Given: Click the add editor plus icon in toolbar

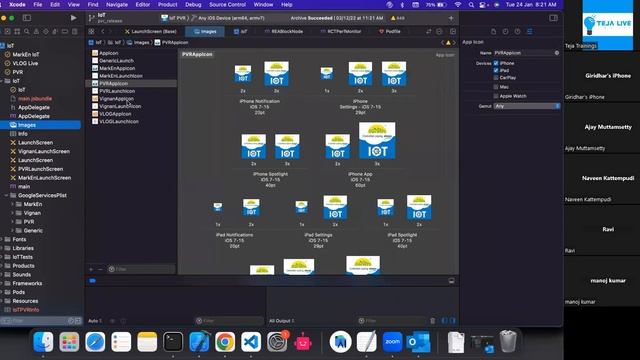Looking at the screenshot, I should coord(451,18).
